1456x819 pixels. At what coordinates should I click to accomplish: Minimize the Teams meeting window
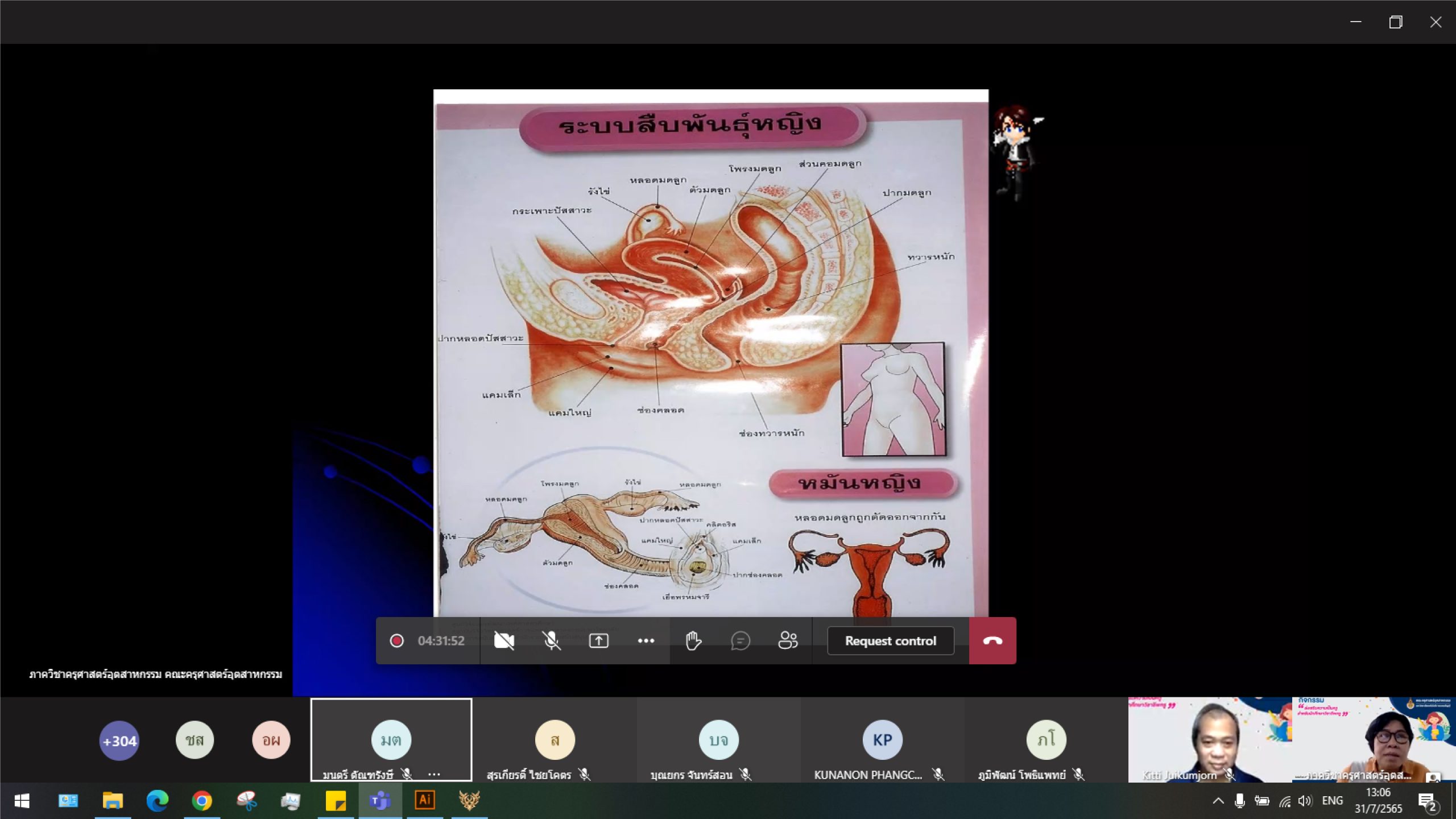1356,22
